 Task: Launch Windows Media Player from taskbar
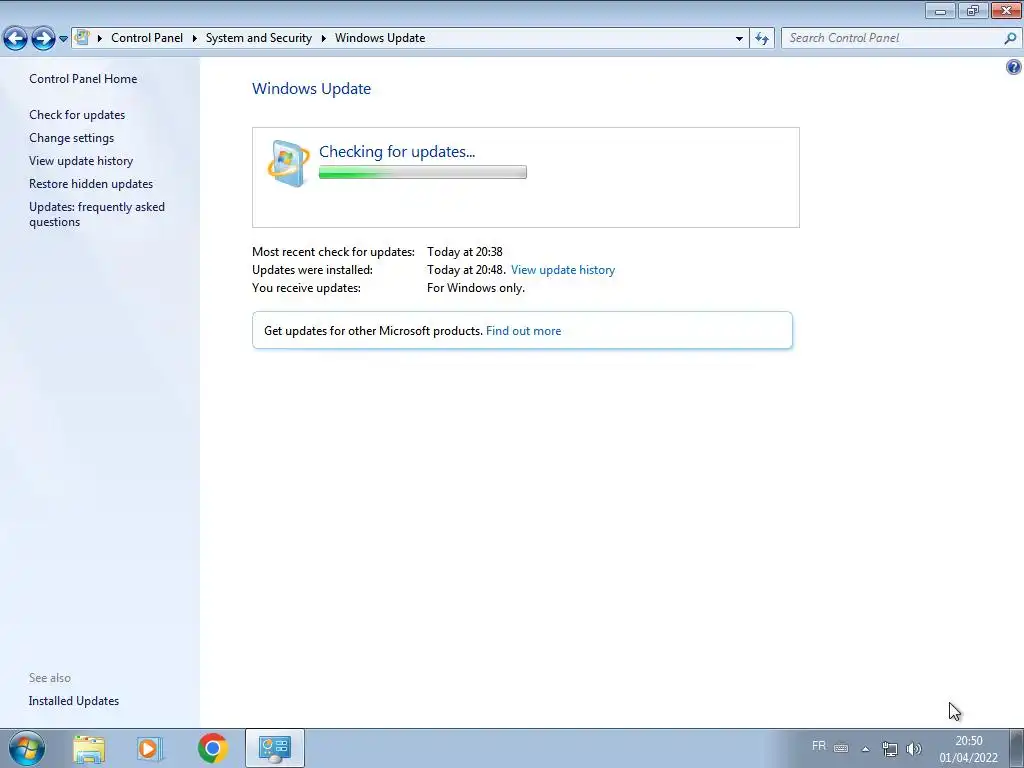click(x=150, y=748)
